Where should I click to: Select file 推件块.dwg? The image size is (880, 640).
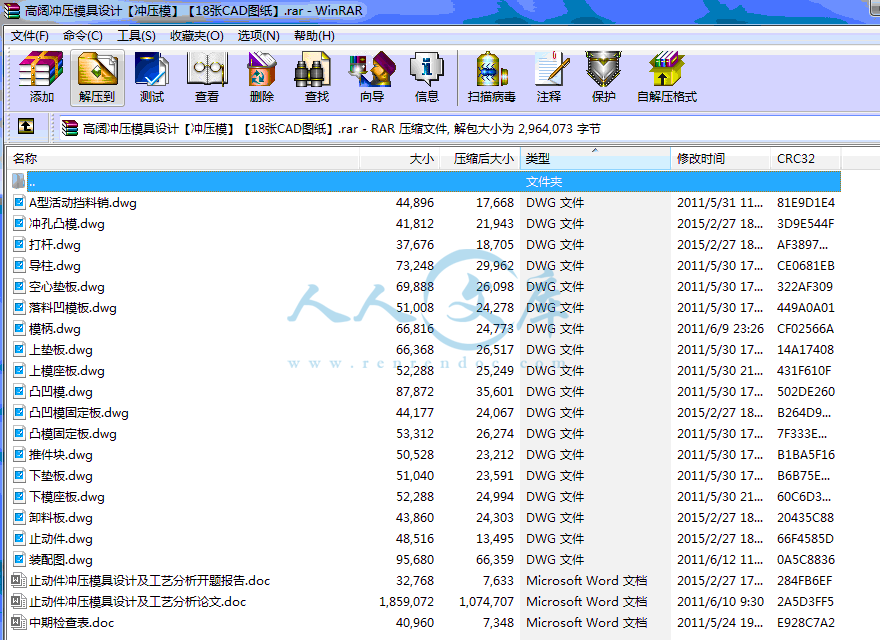pos(61,455)
